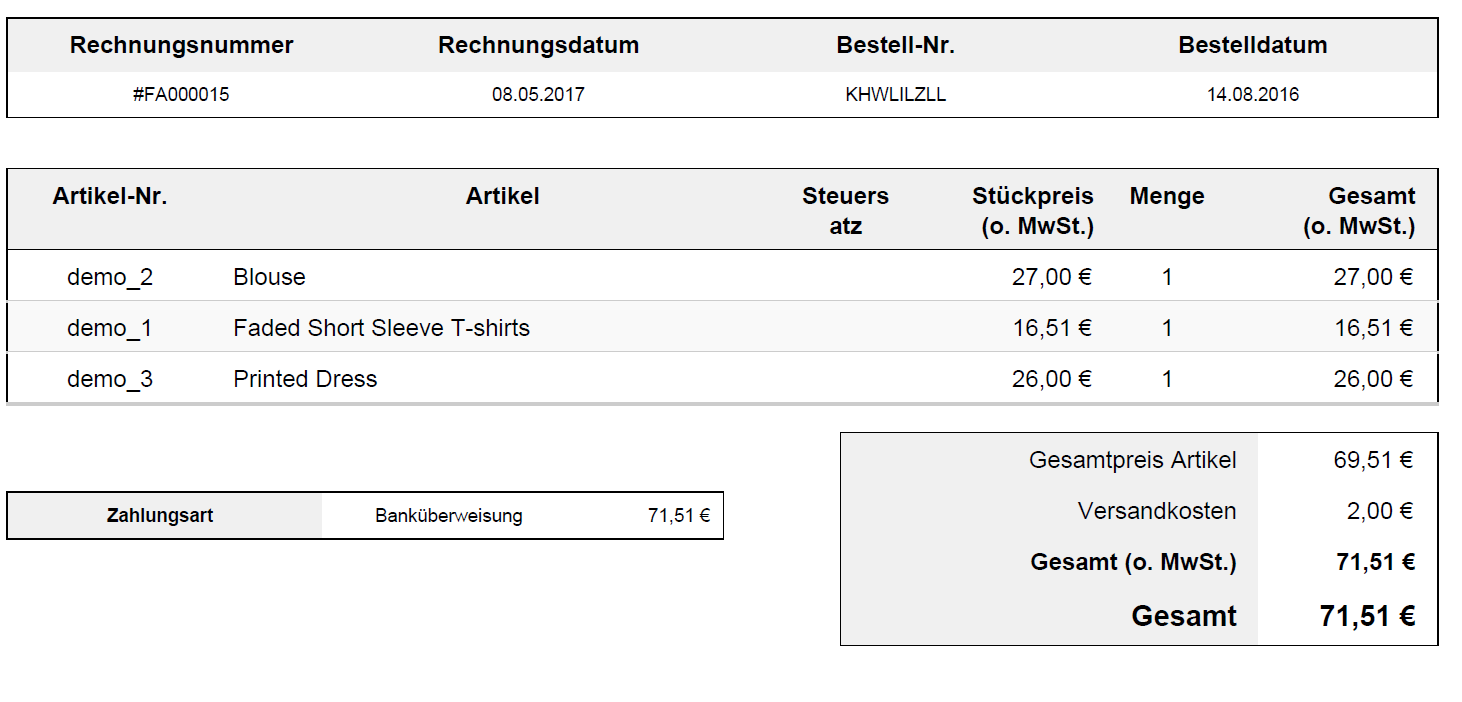Click the invoice number #FA000015
1462x702 pixels.
point(181,95)
